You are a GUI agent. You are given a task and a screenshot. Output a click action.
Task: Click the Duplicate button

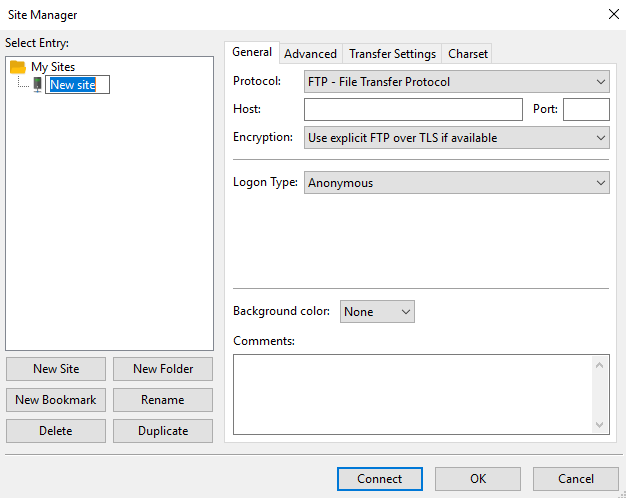(163, 431)
